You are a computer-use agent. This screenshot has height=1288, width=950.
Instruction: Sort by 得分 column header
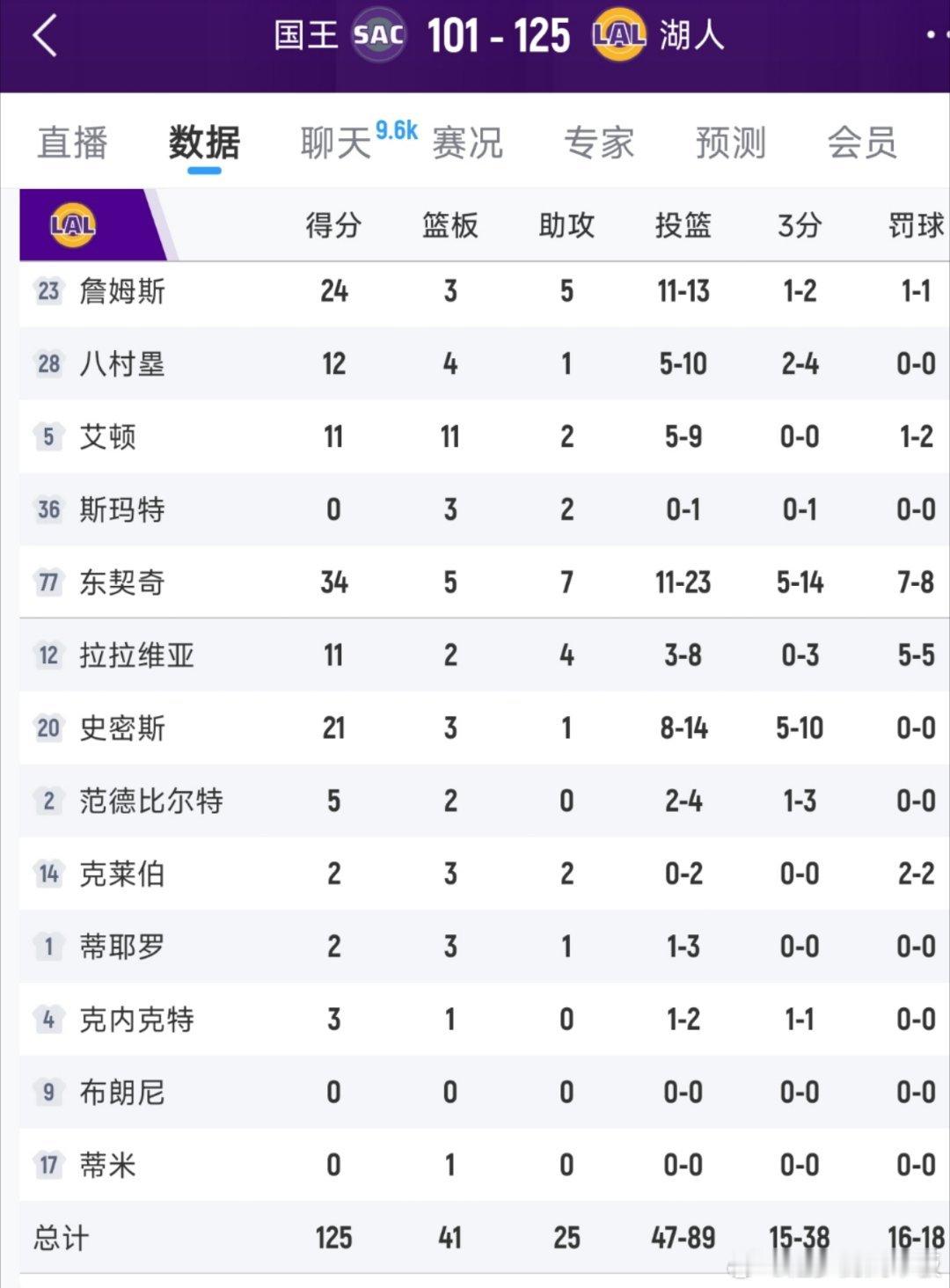tap(333, 226)
